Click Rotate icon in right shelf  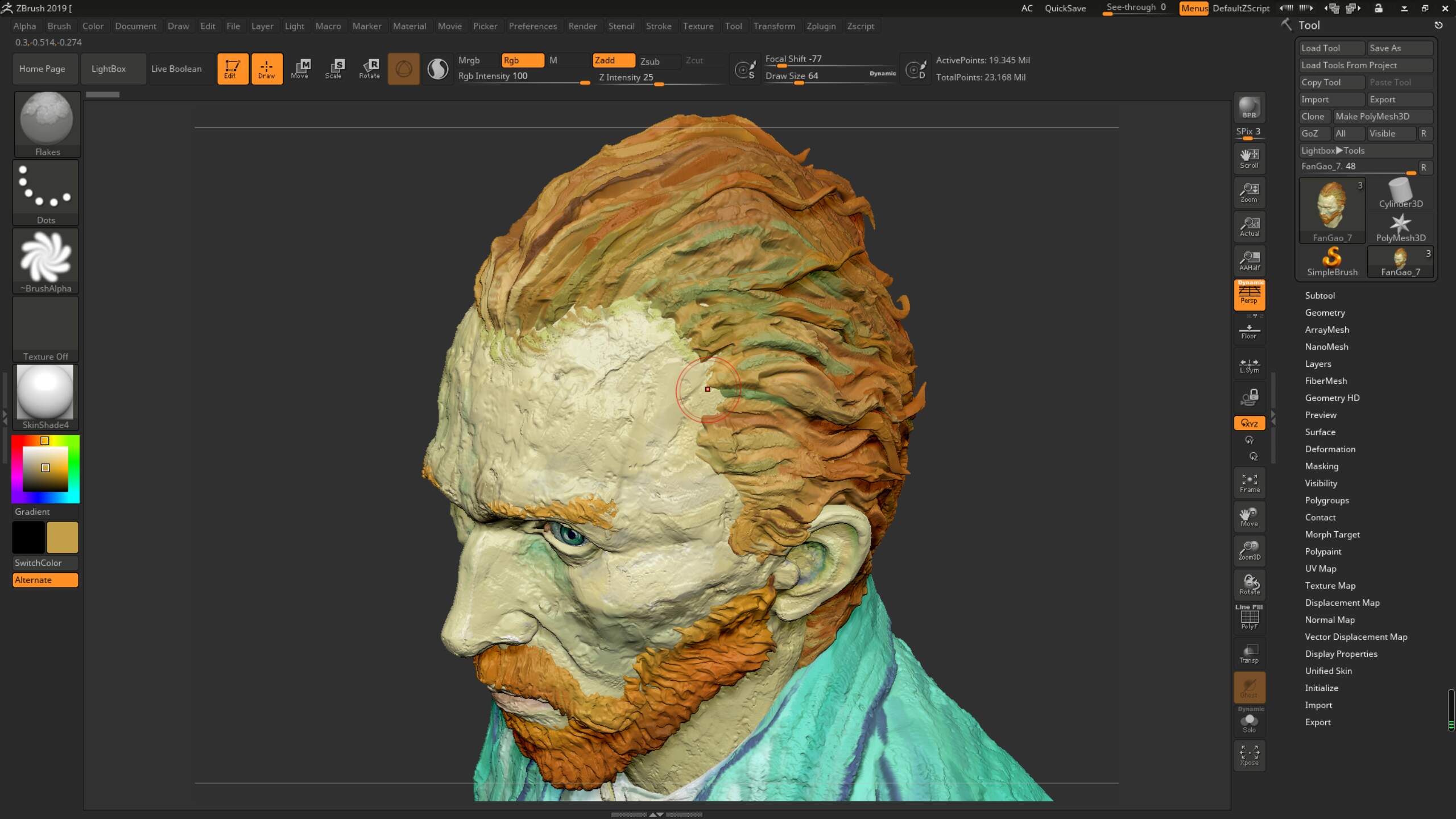click(1250, 585)
